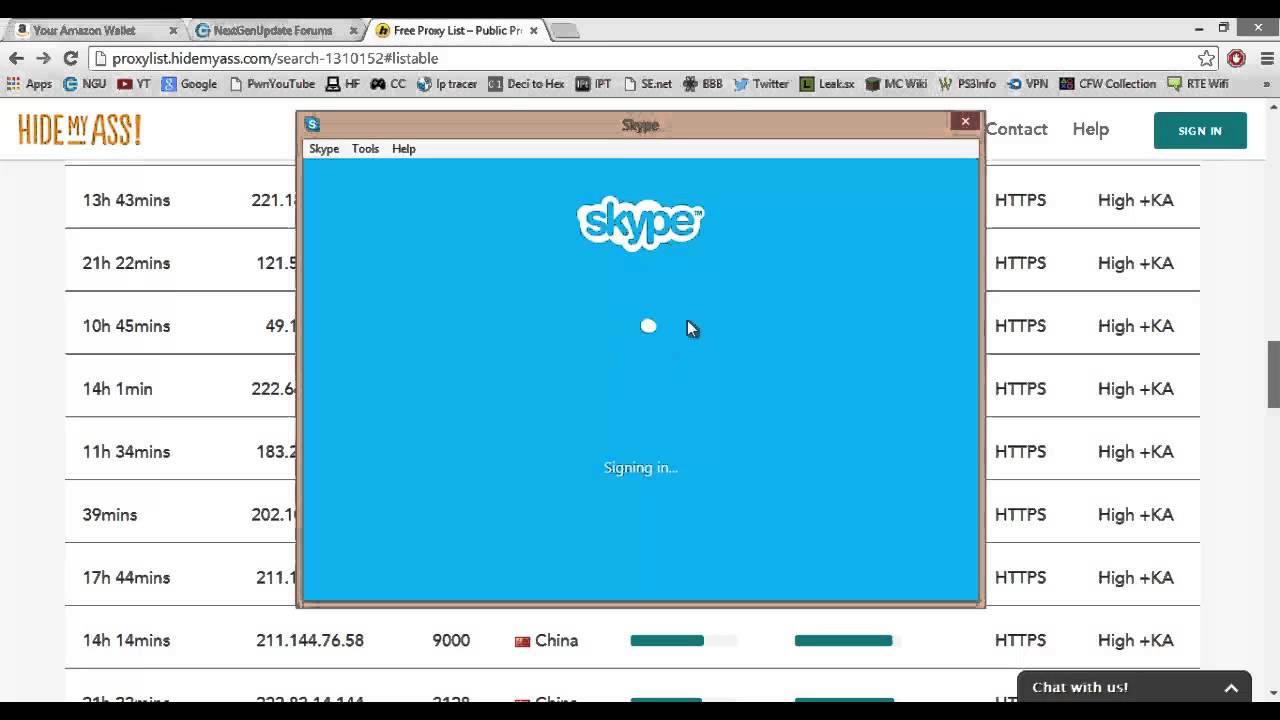Open the PwnYouTube bookmark
This screenshot has width=1280, height=720.
tap(272, 84)
